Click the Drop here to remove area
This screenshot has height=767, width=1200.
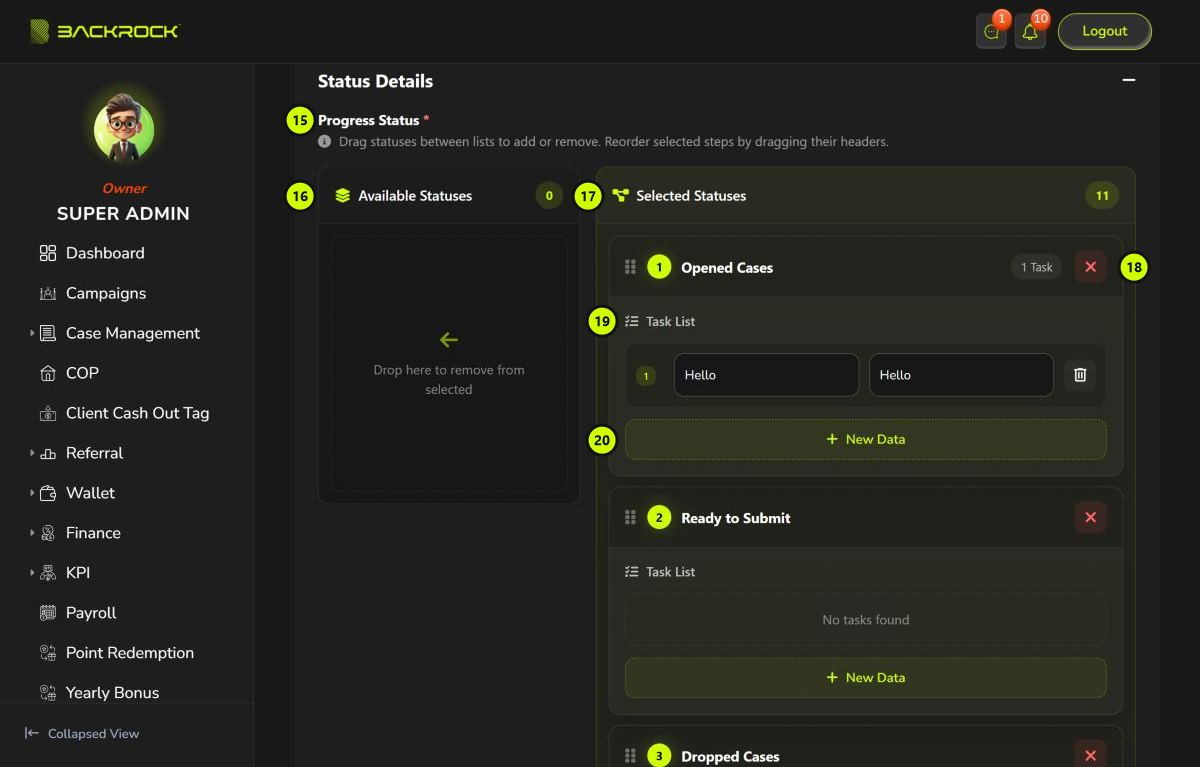click(x=449, y=364)
